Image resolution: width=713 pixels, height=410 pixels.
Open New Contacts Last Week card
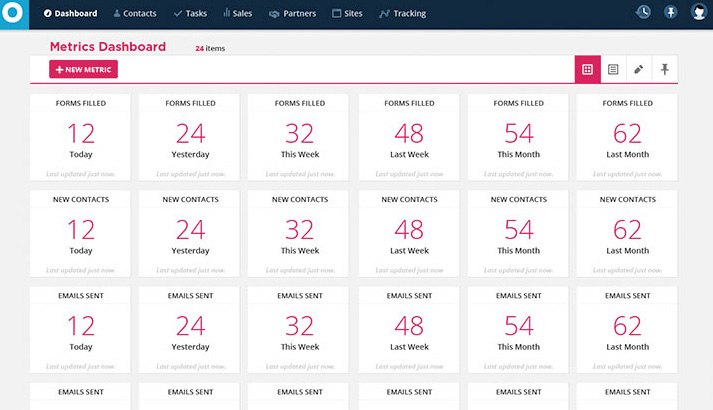point(409,234)
